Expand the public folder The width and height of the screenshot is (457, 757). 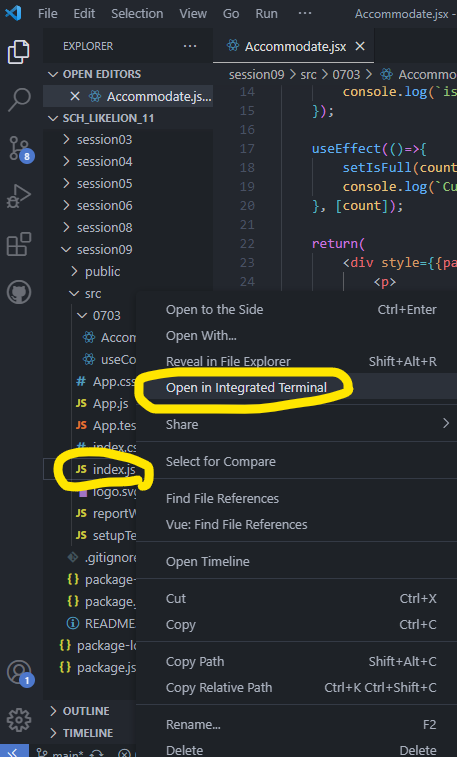click(128, 271)
